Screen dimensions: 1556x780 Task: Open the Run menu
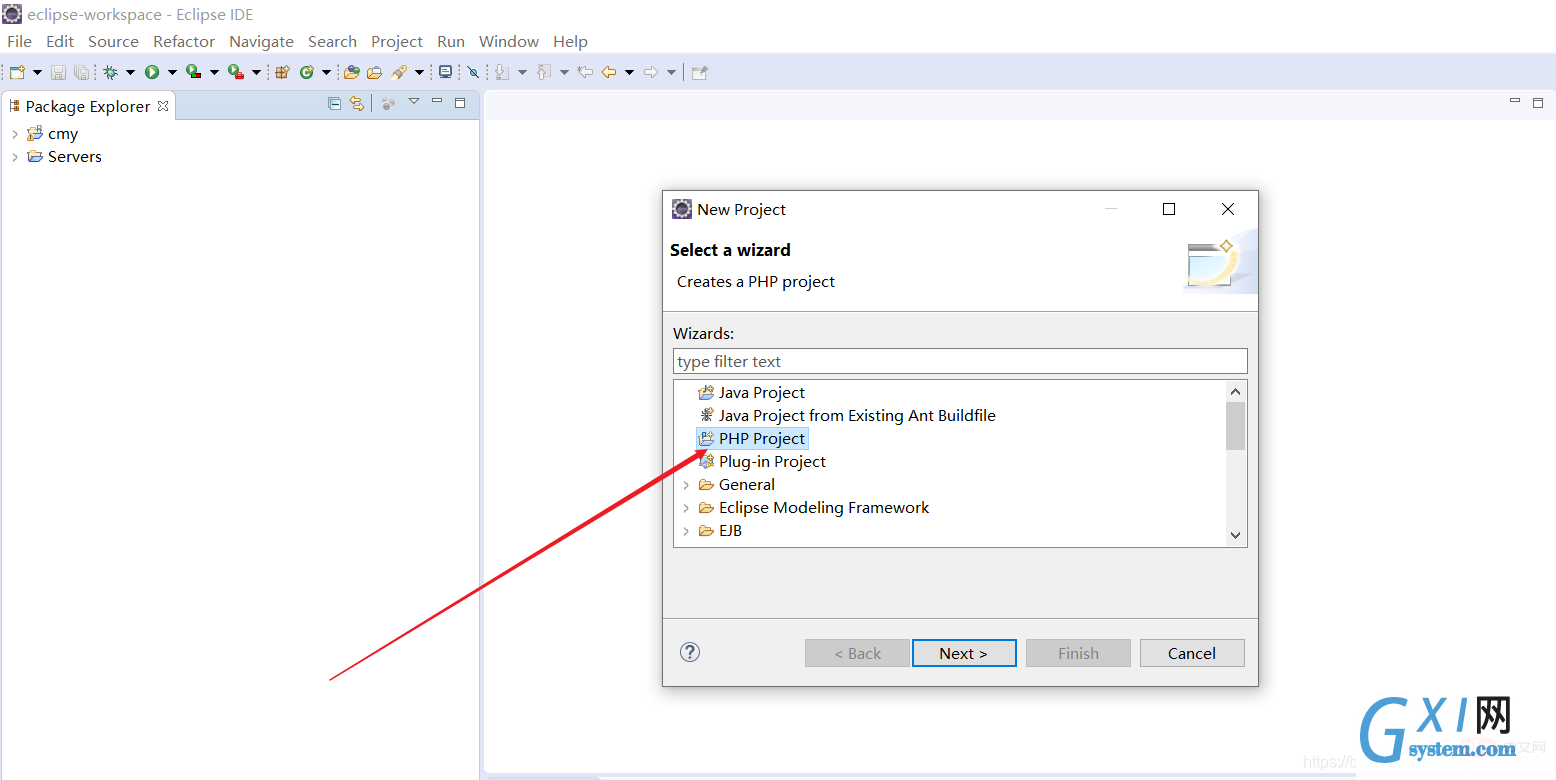coord(451,41)
